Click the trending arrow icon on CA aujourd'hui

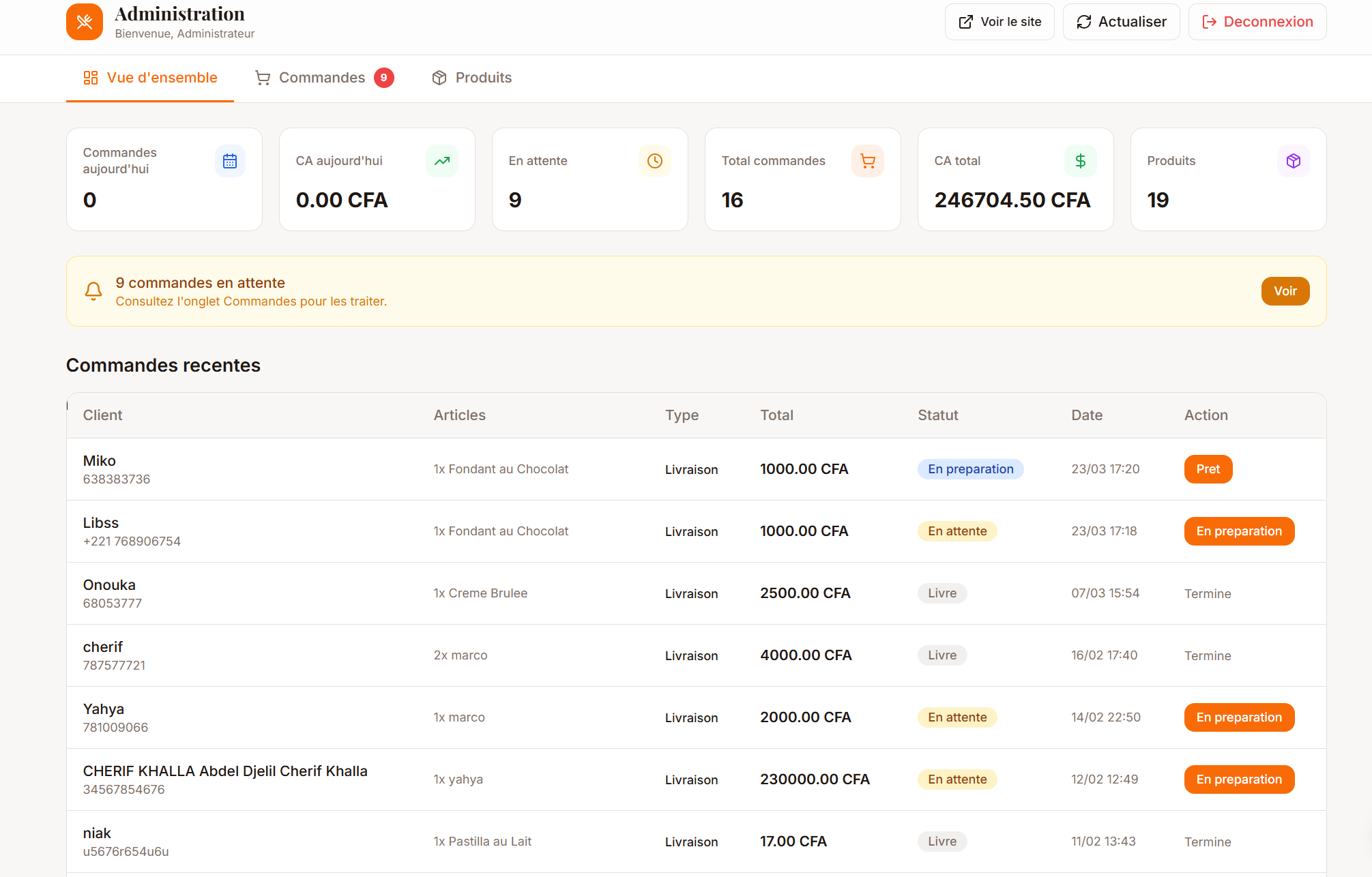[x=442, y=161]
